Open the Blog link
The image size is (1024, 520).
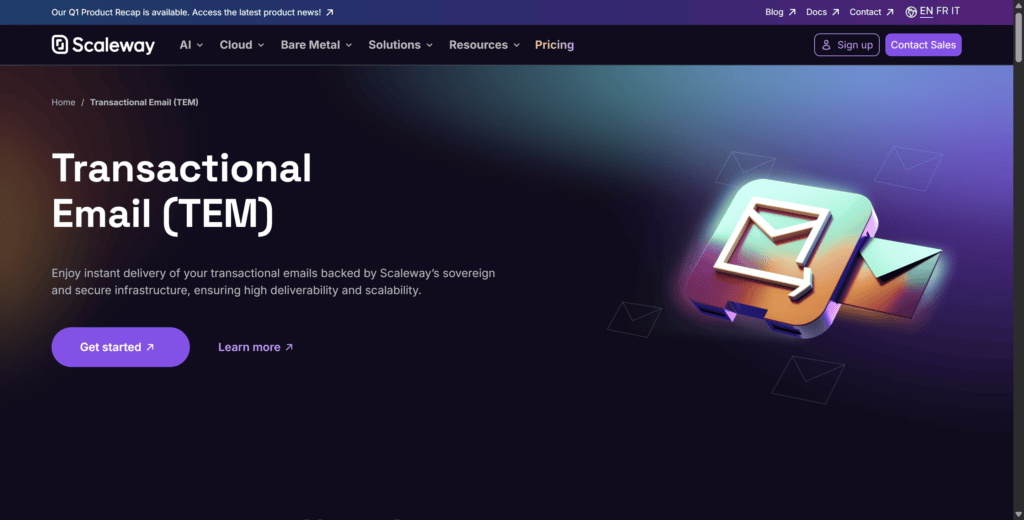[x=780, y=12]
